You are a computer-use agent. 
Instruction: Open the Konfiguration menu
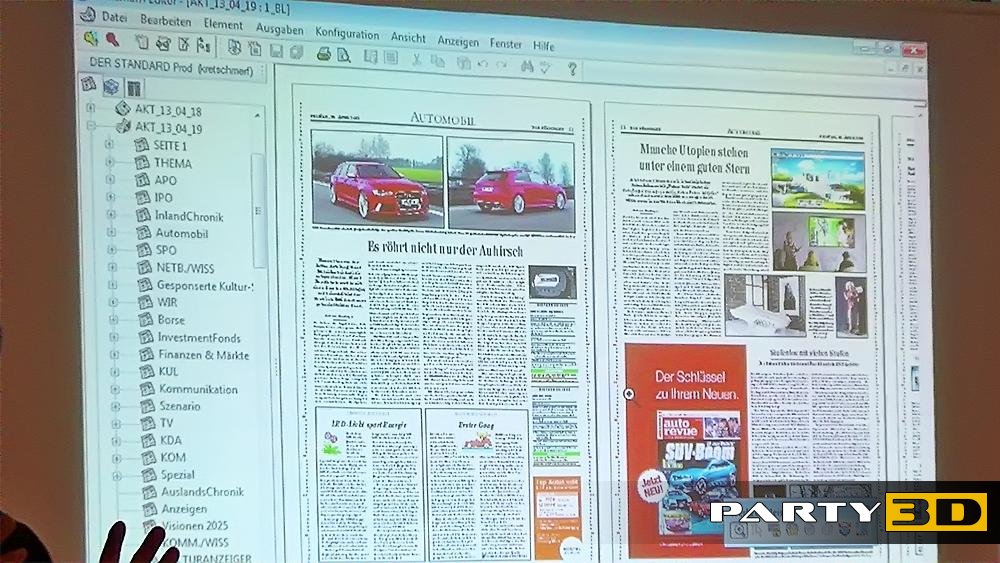[347, 33]
